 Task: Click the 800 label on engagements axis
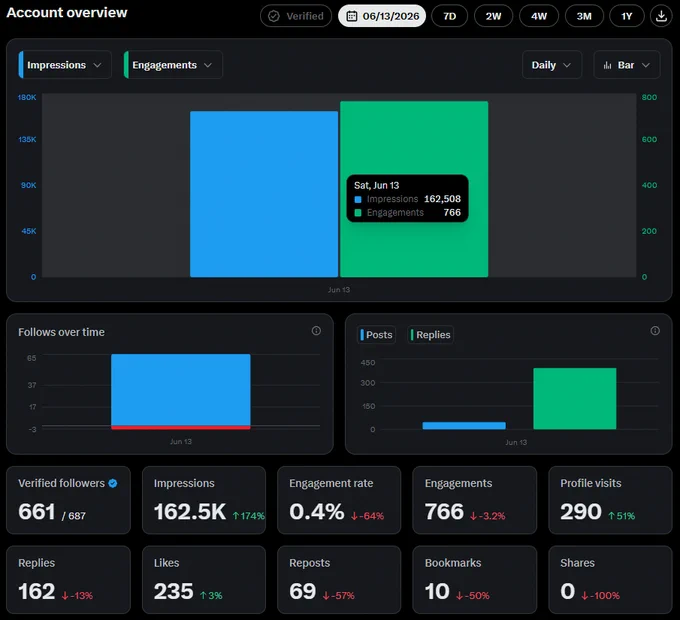pyautogui.click(x=649, y=98)
